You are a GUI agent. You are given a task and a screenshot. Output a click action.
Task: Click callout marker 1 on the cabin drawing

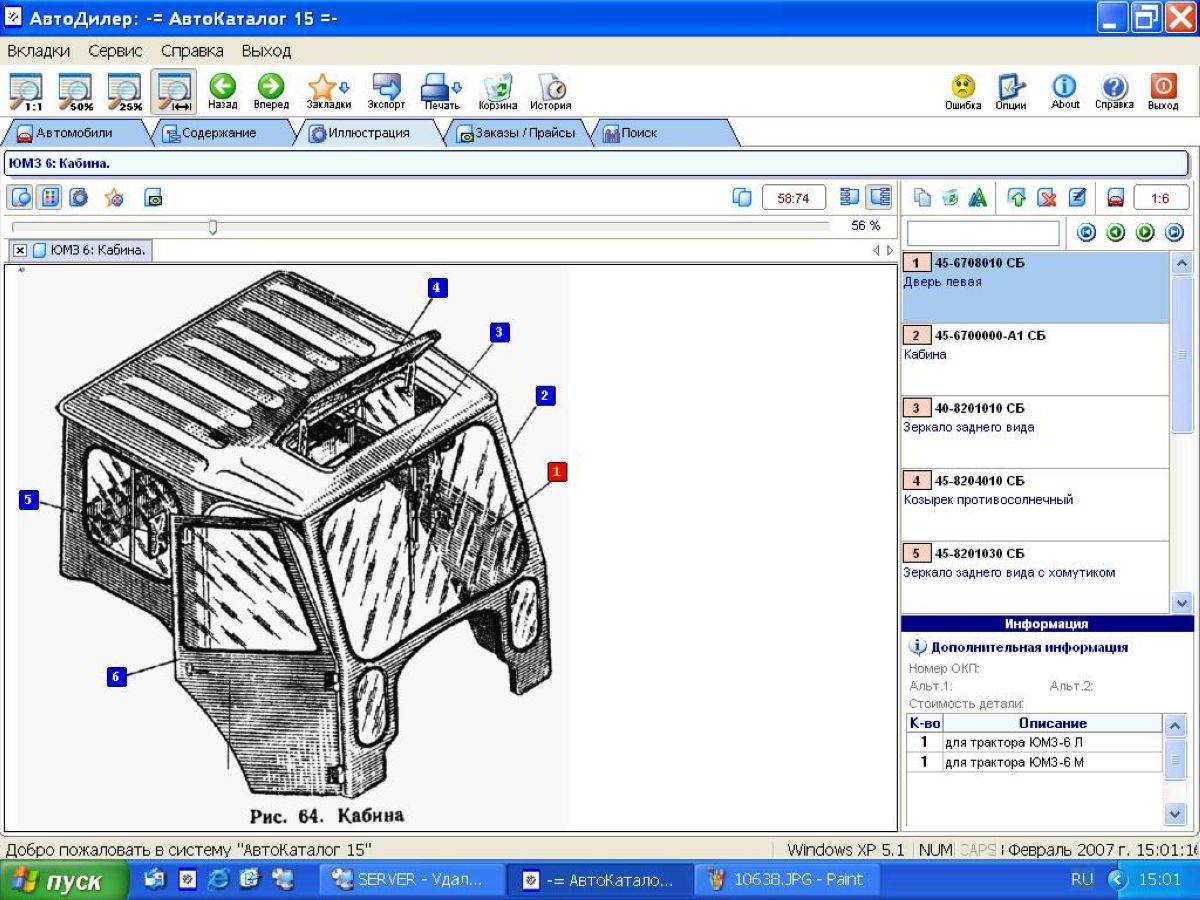(557, 470)
